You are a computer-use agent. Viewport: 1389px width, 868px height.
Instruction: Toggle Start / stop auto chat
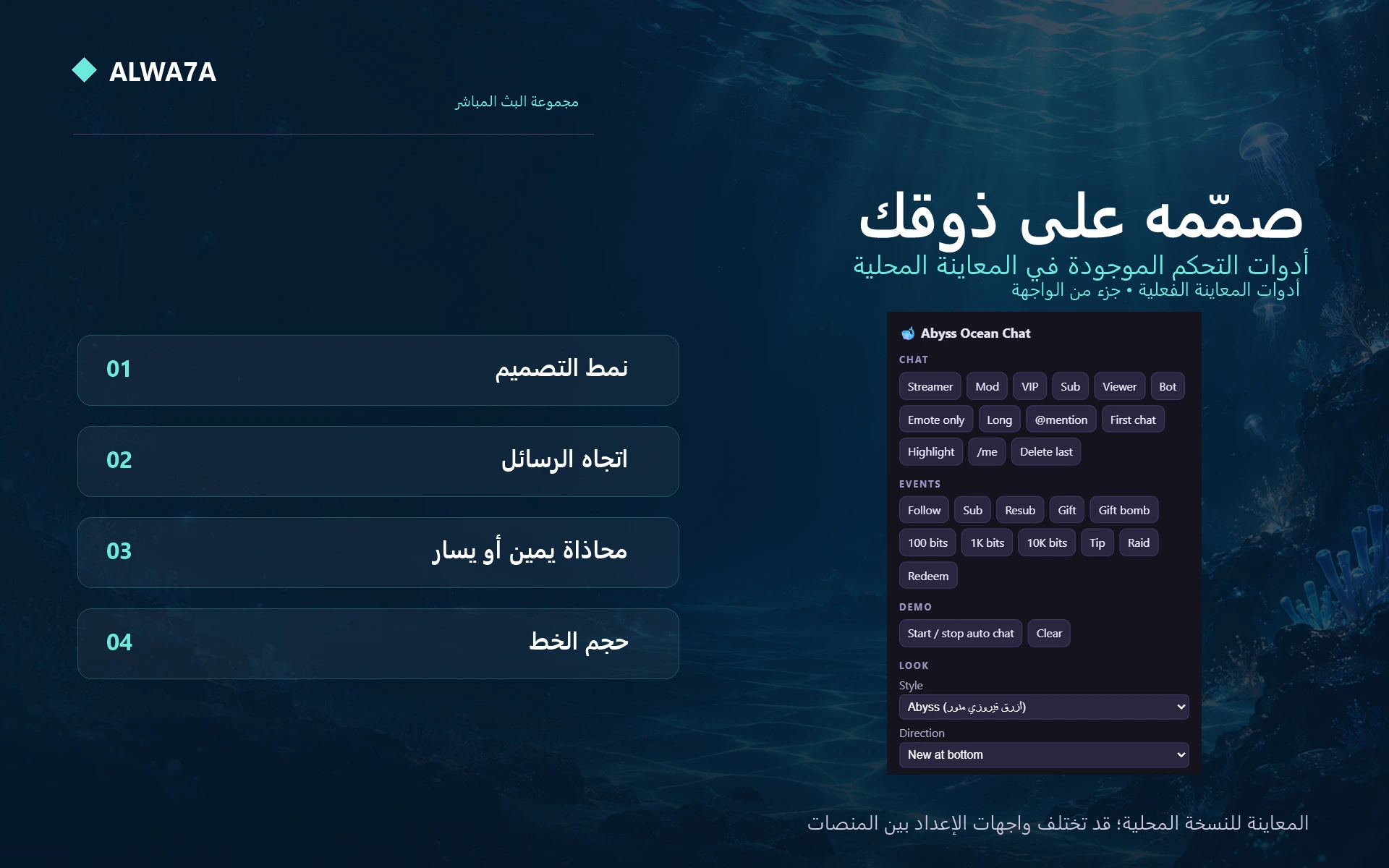click(961, 633)
